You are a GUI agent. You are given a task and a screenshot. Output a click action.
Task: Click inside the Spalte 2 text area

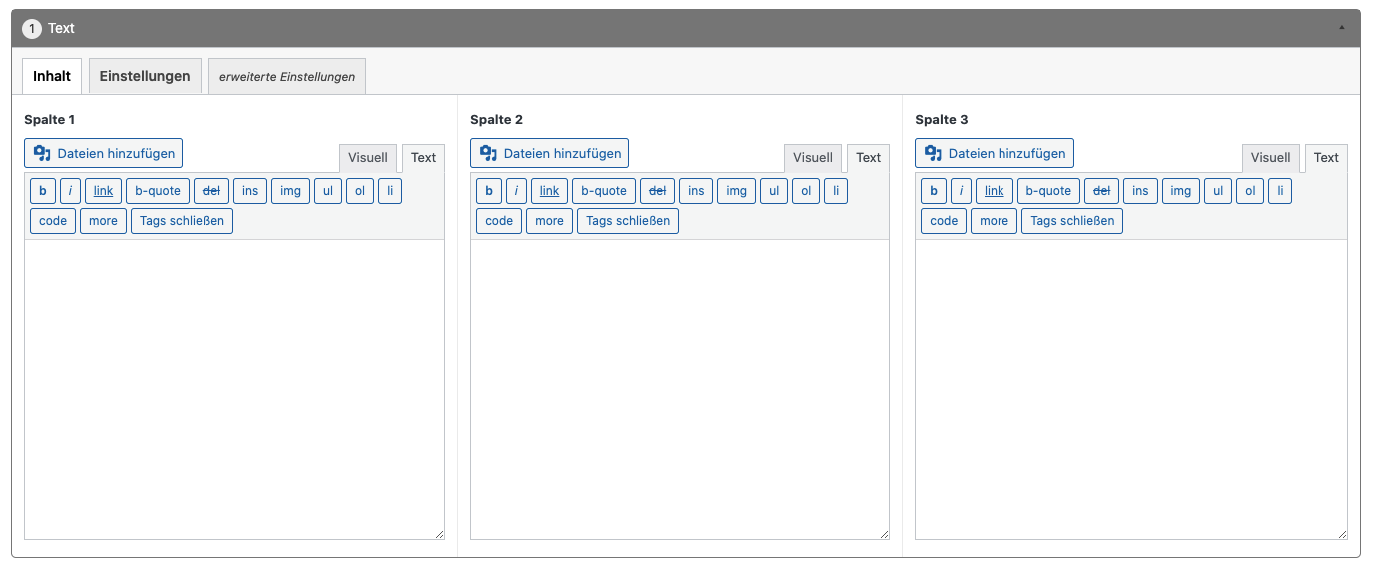[x=679, y=390]
